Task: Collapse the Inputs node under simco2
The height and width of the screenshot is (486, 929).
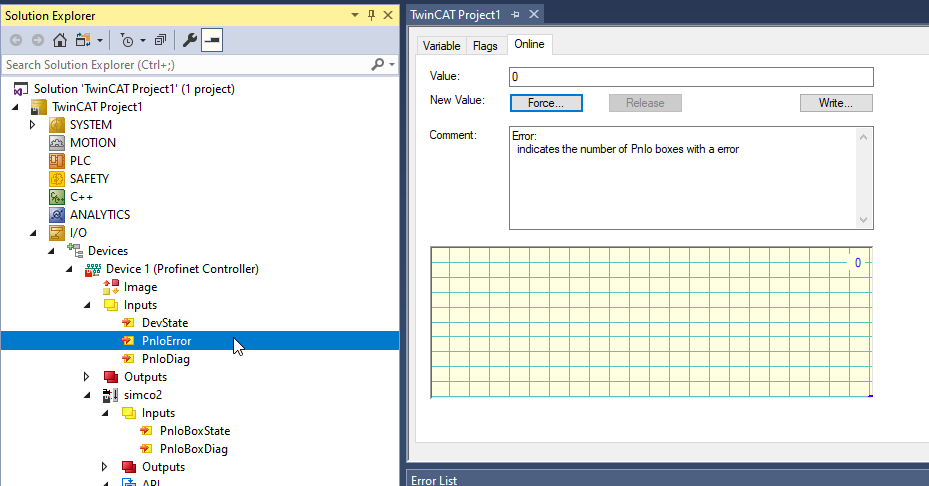Action: 105,413
